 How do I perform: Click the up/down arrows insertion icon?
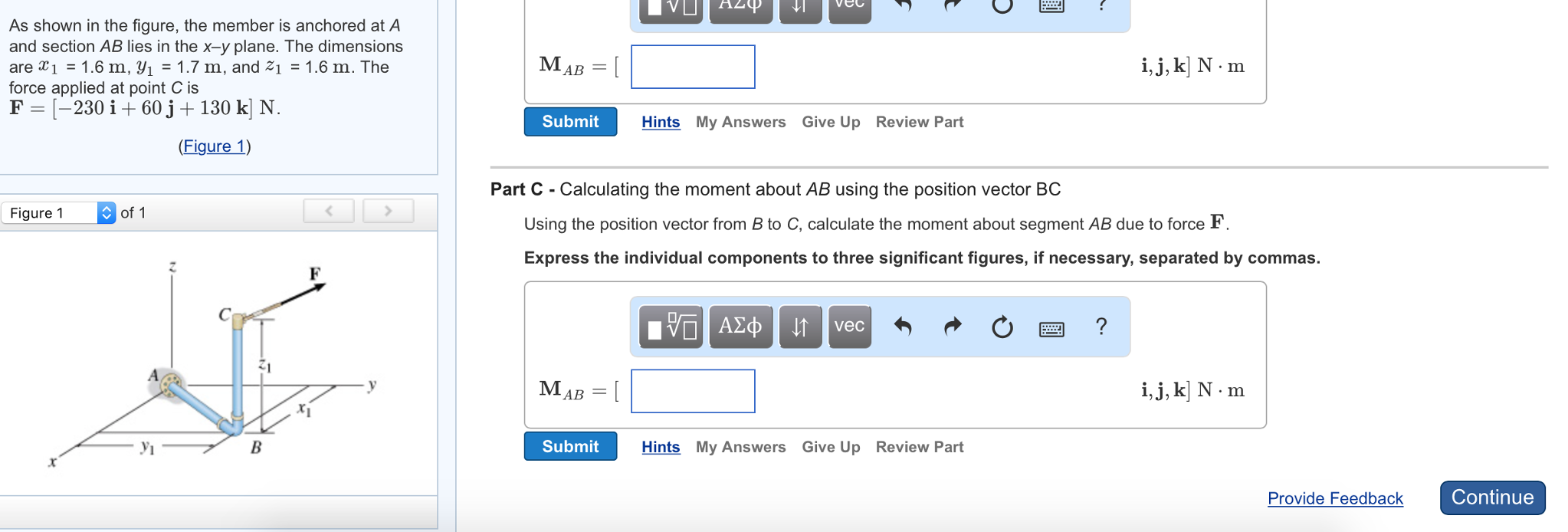pyautogui.click(x=799, y=327)
